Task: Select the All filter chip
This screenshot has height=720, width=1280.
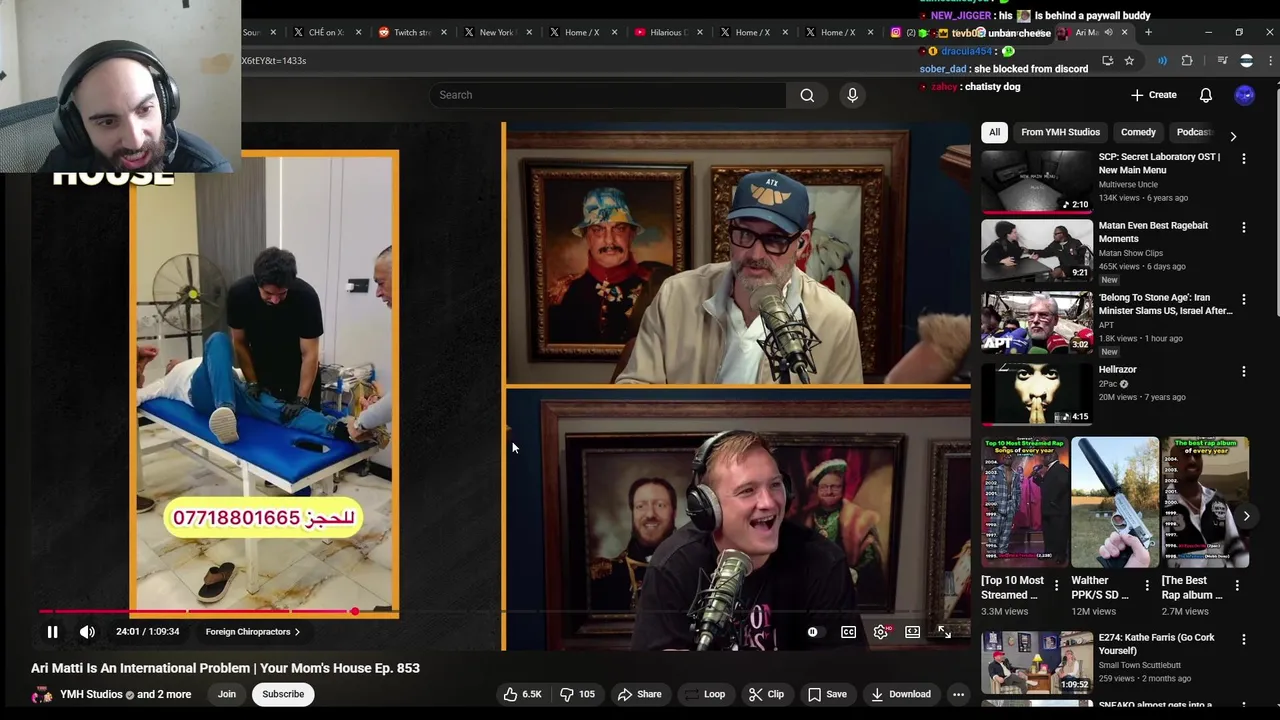Action: point(994,132)
